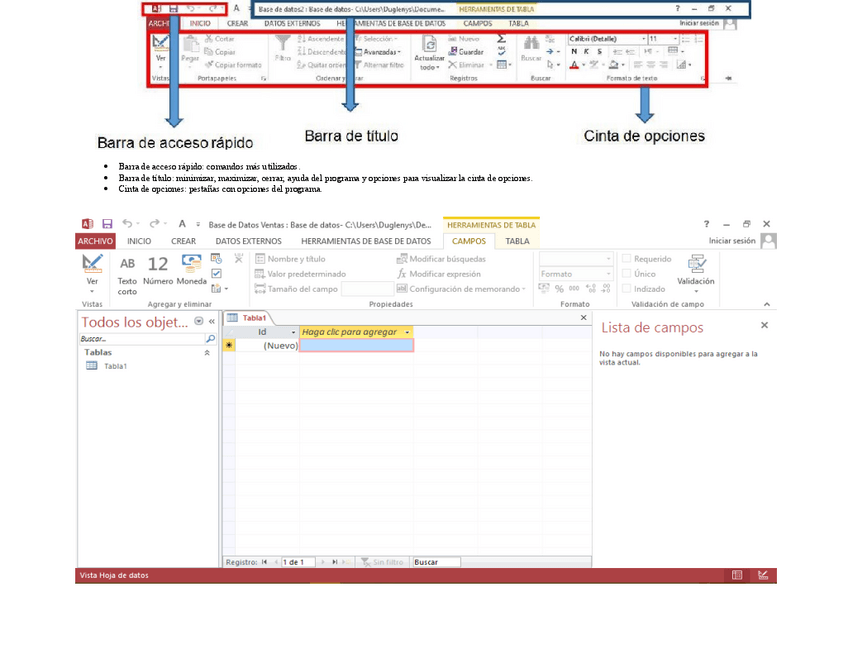The height and width of the screenshot is (654, 848).
Task: Click Modificar búsquedas button
Action: (441, 259)
